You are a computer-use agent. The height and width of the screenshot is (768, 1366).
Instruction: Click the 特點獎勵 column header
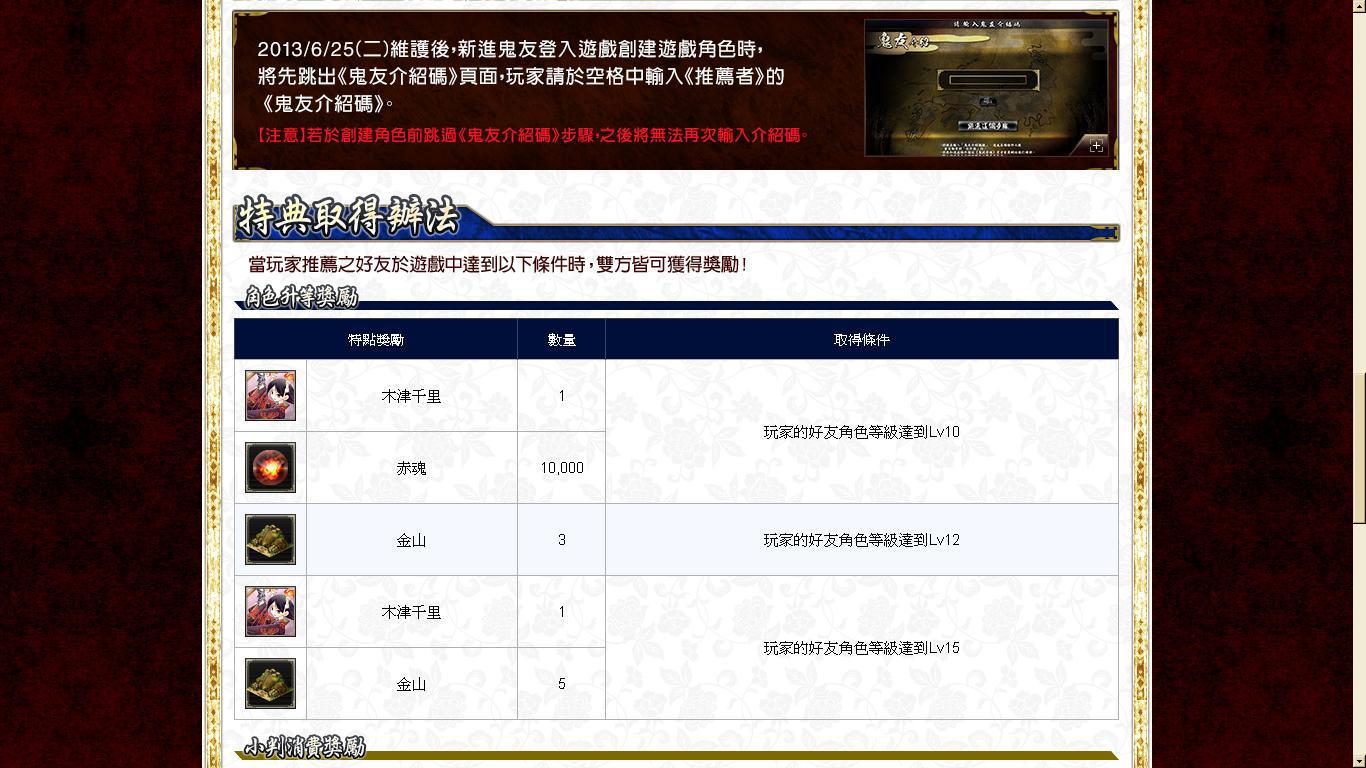(x=376, y=340)
